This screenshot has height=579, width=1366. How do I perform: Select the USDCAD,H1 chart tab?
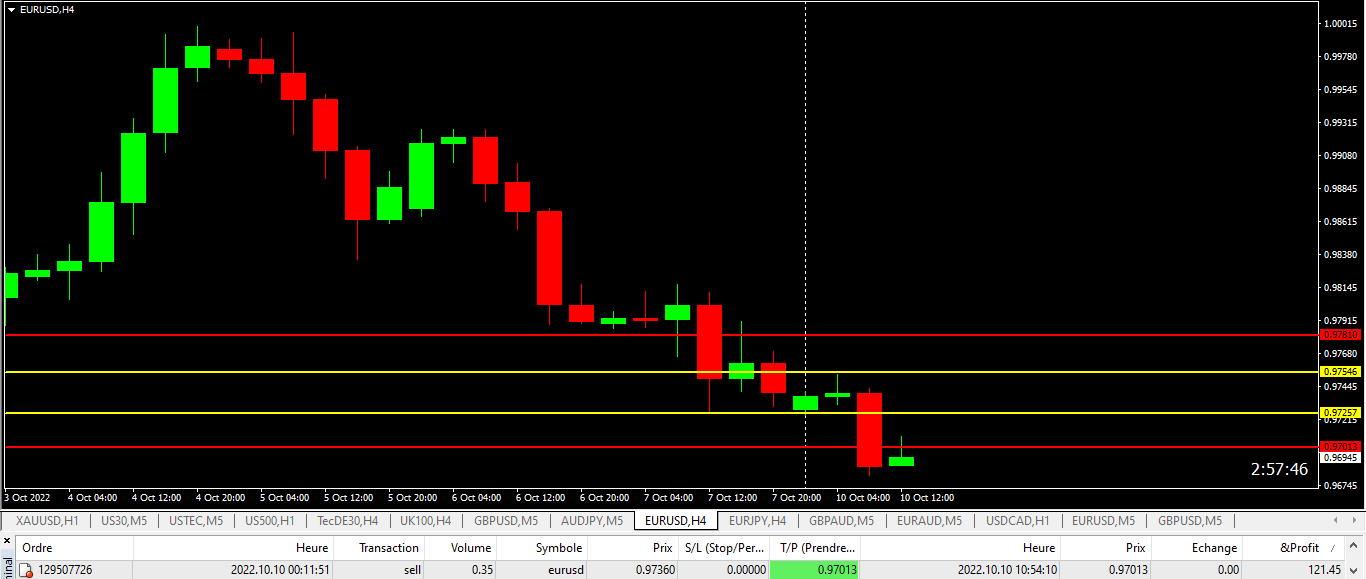click(x=1017, y=521)
